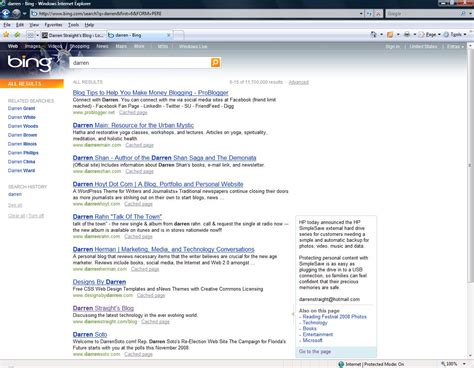Select the Maps link on Bing
The image size is (474, 368).
(121, 46)
